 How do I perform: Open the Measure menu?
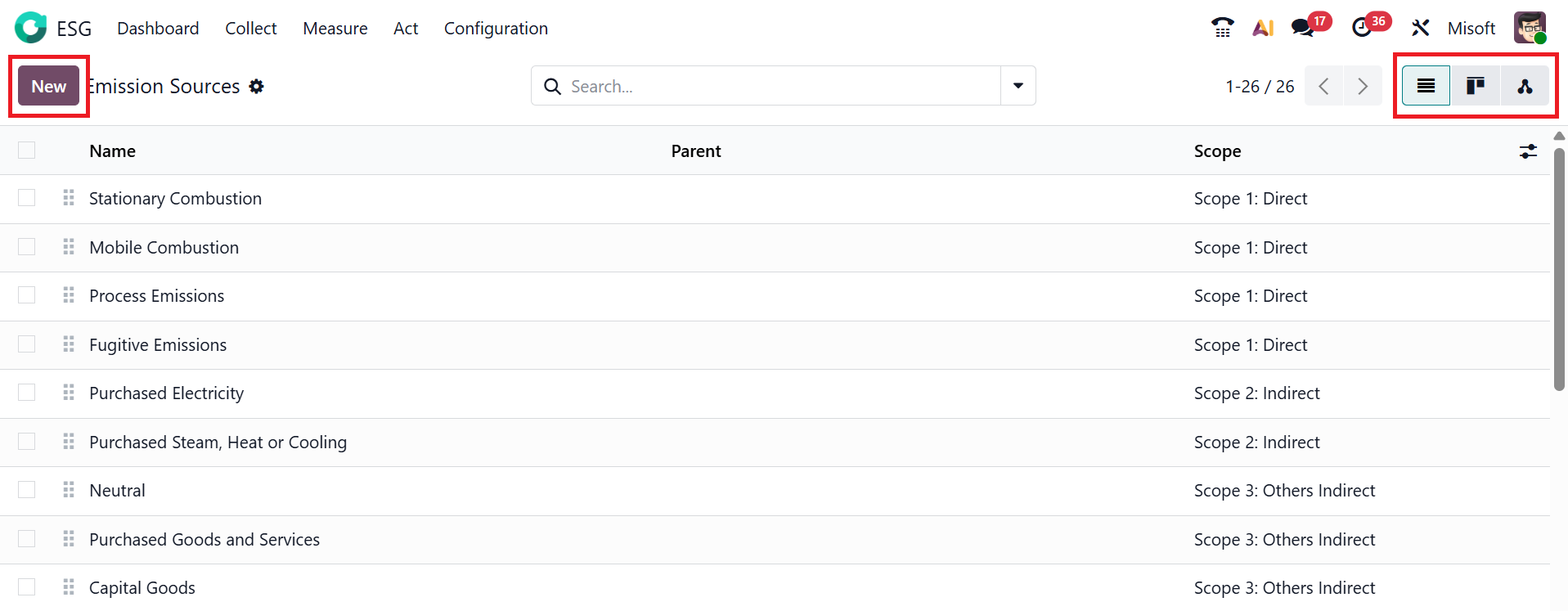pyautogui.click(x=335, y=28)
